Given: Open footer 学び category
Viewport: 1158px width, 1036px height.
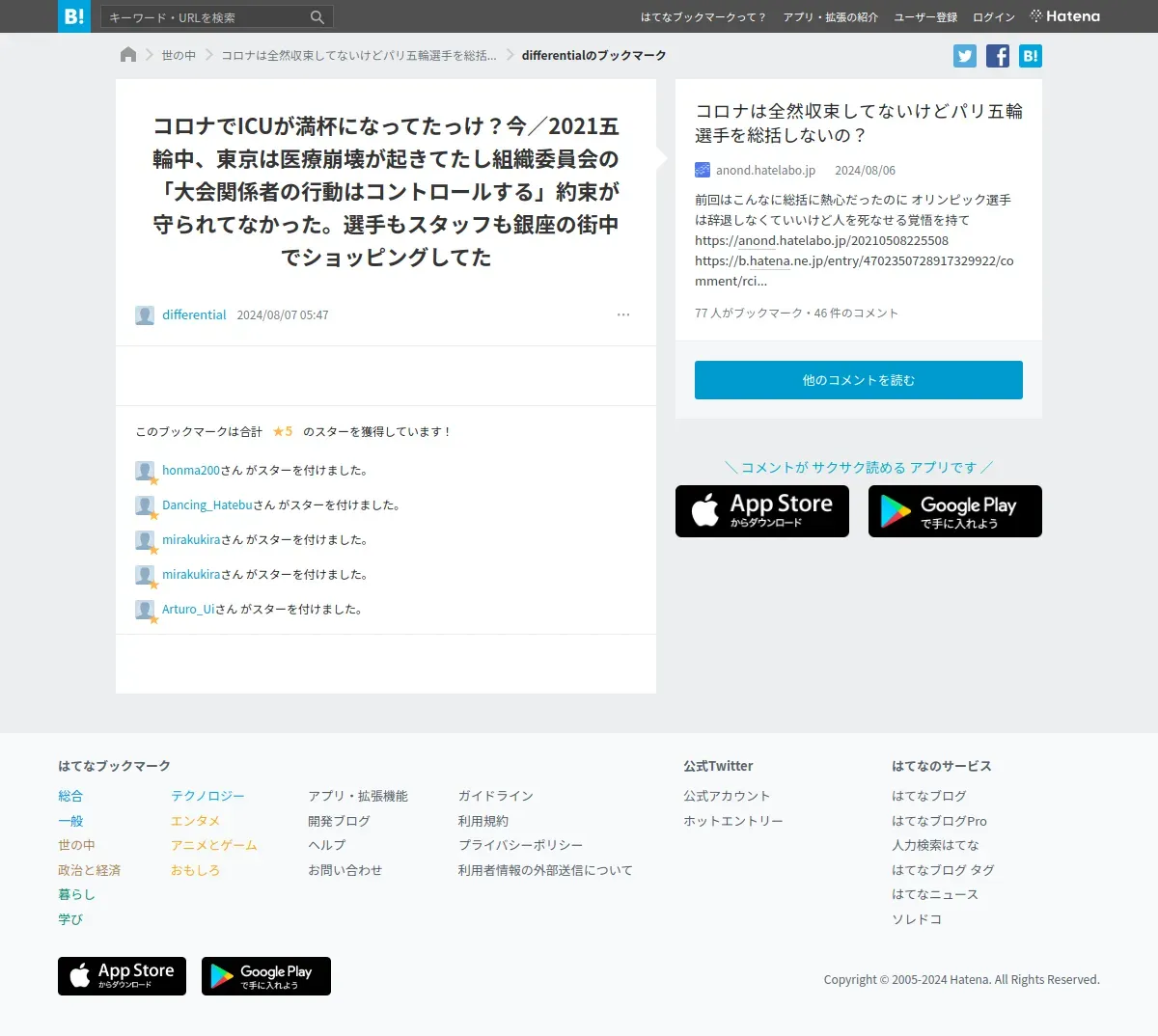Looking at the screenshot, I should pyautogui.click(x=70, y=919).
